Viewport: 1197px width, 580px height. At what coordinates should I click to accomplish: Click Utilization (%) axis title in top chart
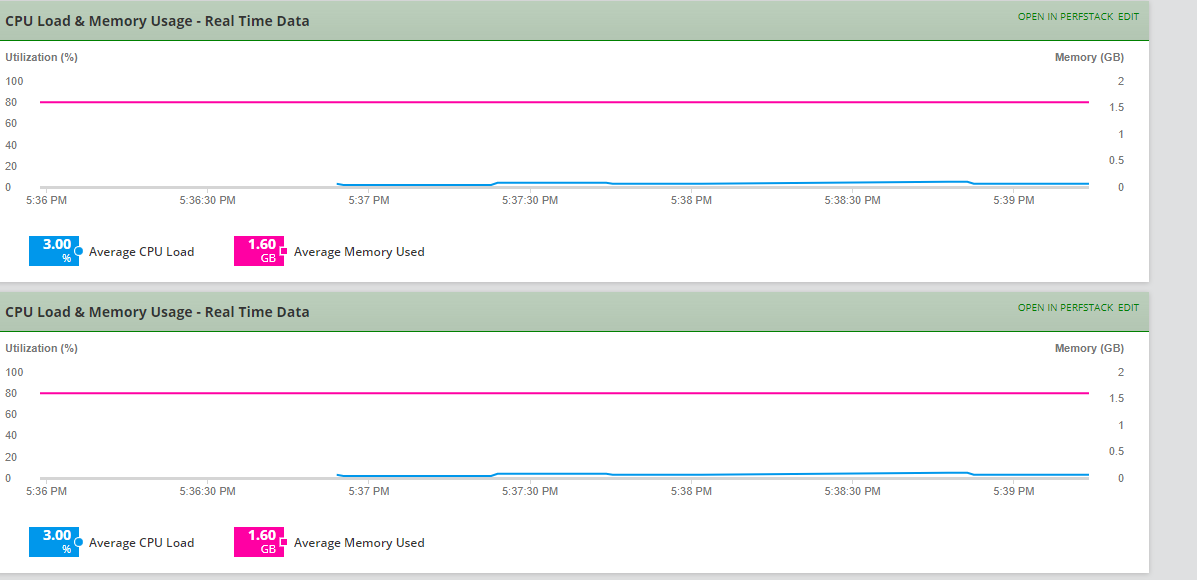(x=41, y=56)
